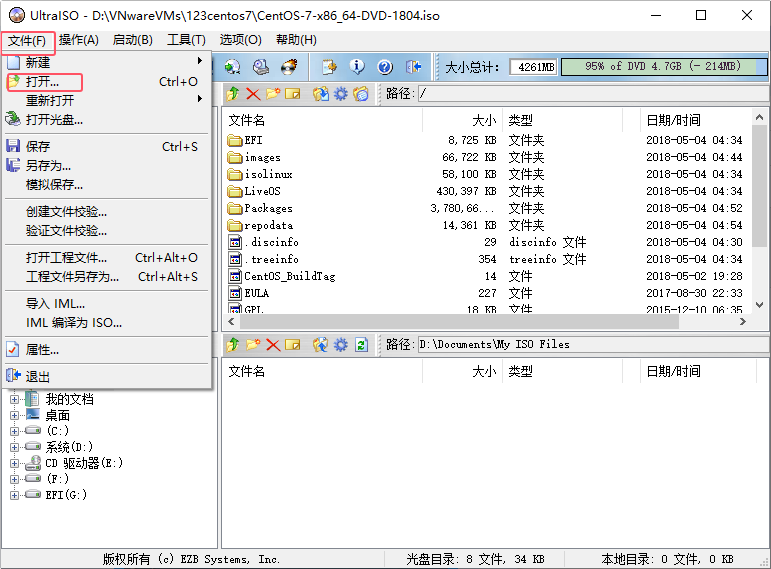Select the LiveOS folder row

(x=487, y=191)
